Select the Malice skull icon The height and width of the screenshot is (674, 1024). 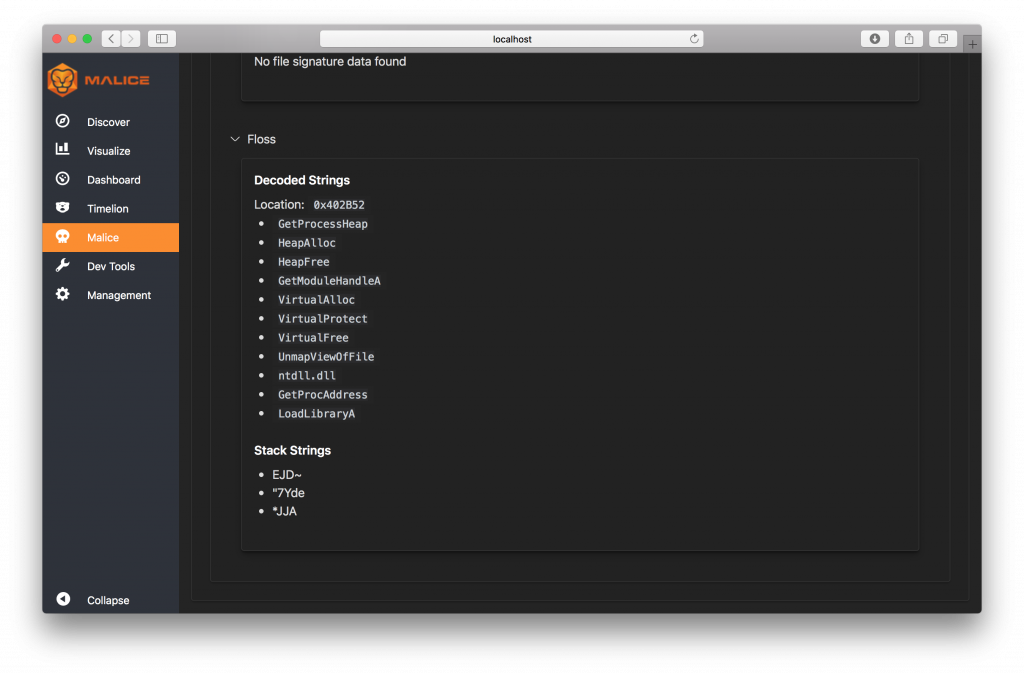pyautogui.click(x=63, y=237)
